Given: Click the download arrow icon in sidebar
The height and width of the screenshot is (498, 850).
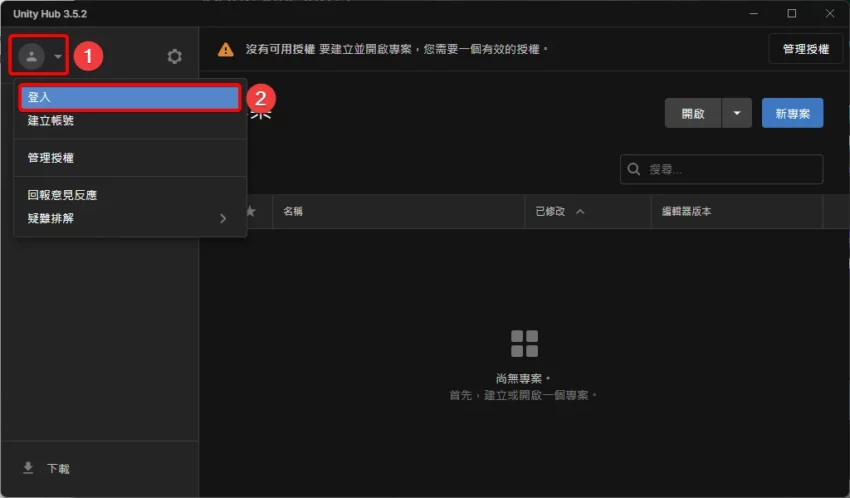Looking at the screenshot, I should click(28, 468).
